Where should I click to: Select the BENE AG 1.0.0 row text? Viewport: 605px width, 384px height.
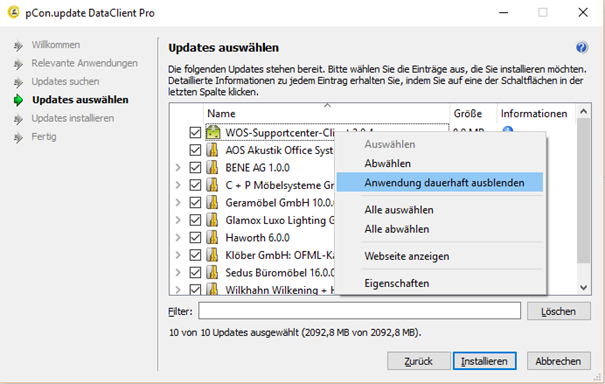(257, 167)
